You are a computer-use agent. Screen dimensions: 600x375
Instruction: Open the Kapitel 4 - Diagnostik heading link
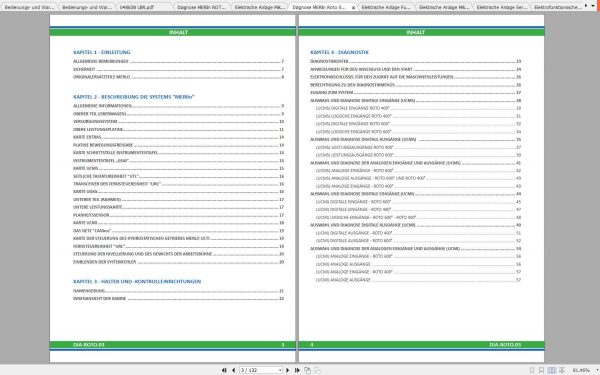click(x=339, y=52)
